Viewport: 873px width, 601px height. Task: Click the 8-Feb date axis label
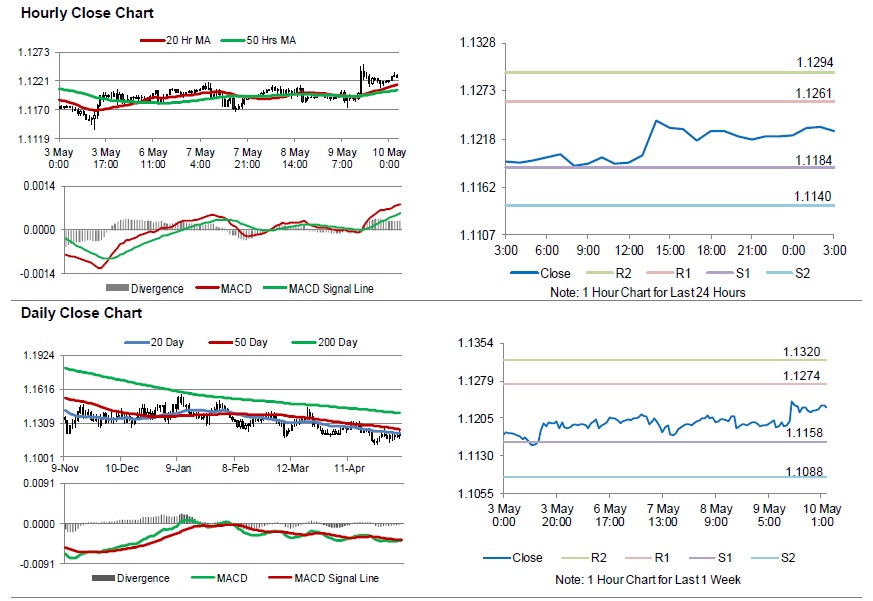236,467
